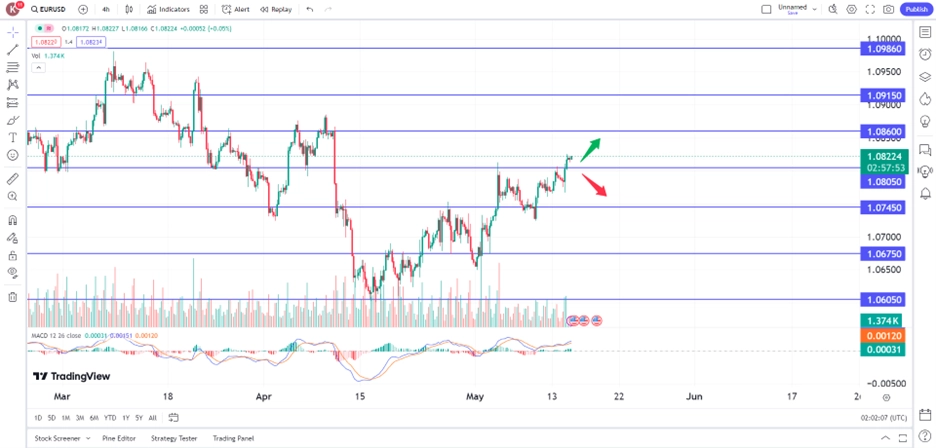Click the blue buy price 1.08234 box
Viewport: 936px width, 448px height.
(x=91, y=42)
